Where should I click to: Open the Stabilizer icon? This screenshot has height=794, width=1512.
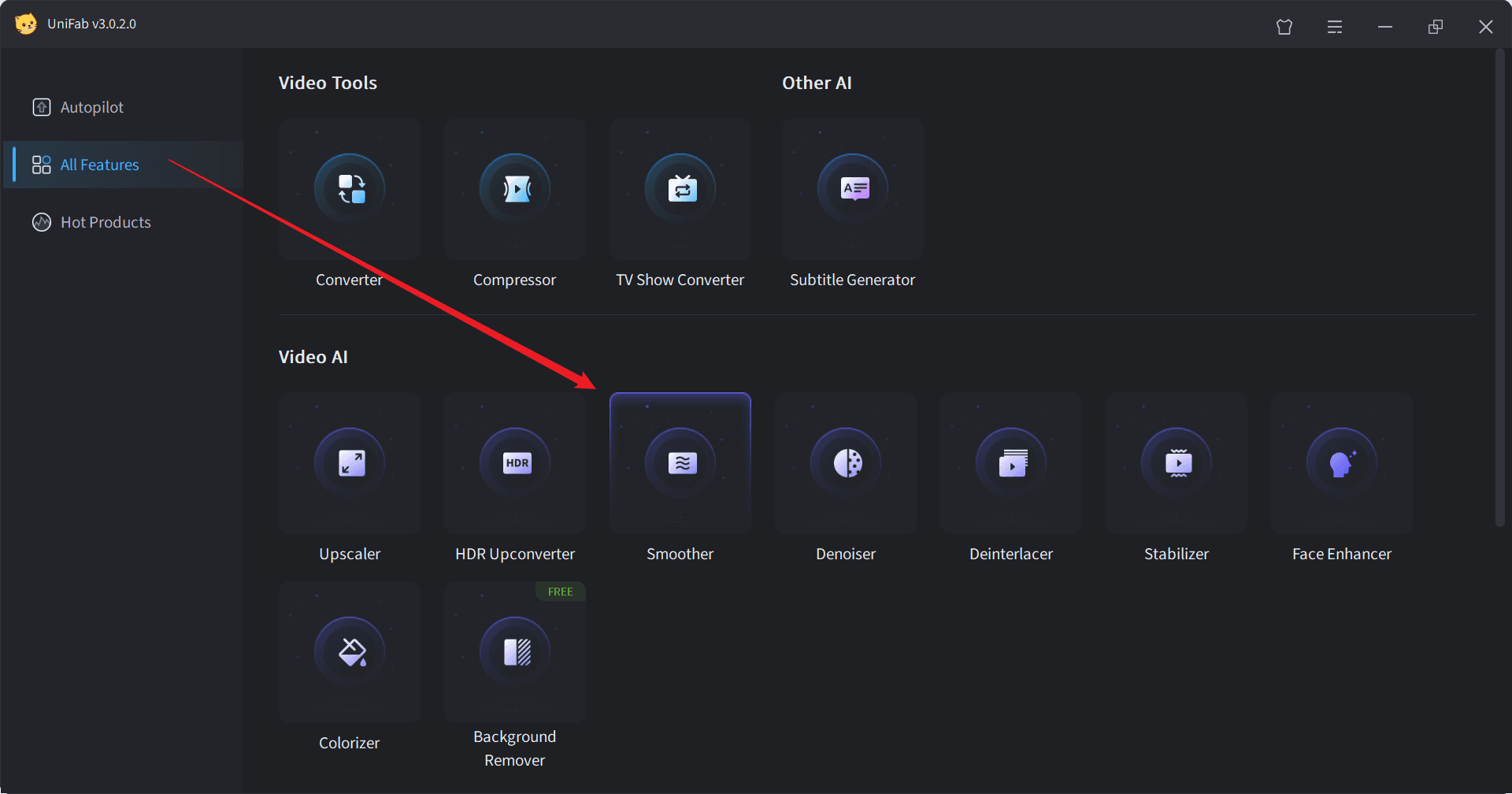pyautogui.click(x=1177, y=463)
